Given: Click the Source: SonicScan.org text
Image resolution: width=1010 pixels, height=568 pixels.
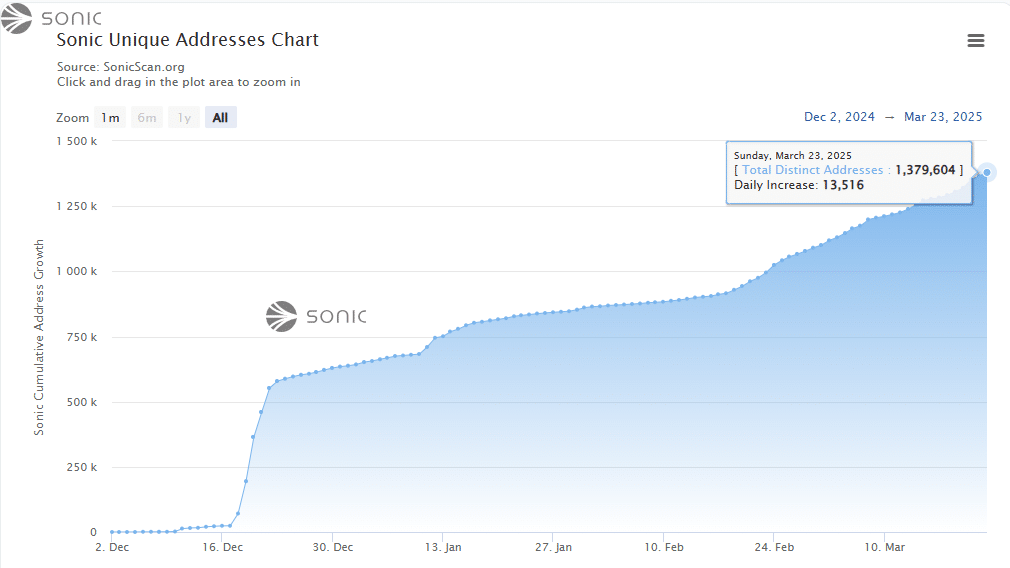Looking at the screenshot, I should click(x=120, y=67).
